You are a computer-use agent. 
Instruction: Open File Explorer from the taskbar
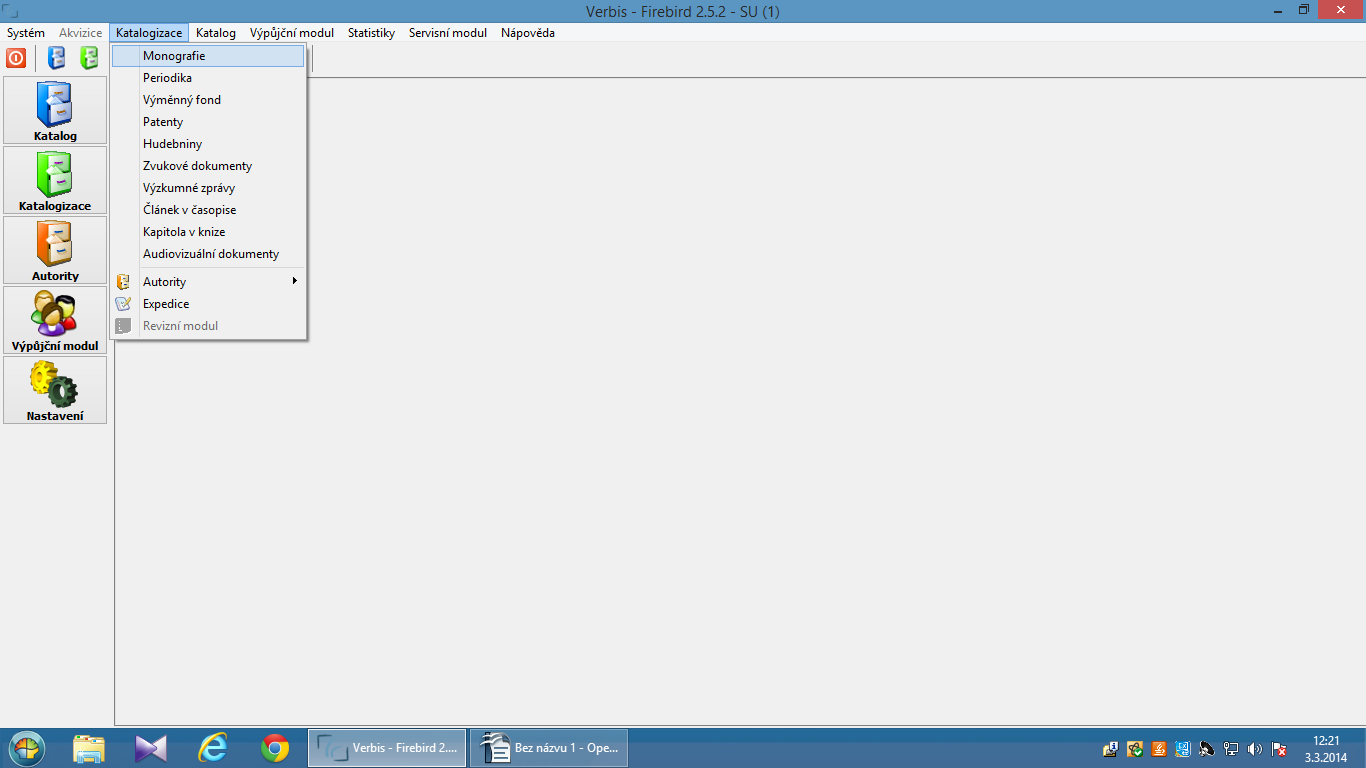point(89,748)
